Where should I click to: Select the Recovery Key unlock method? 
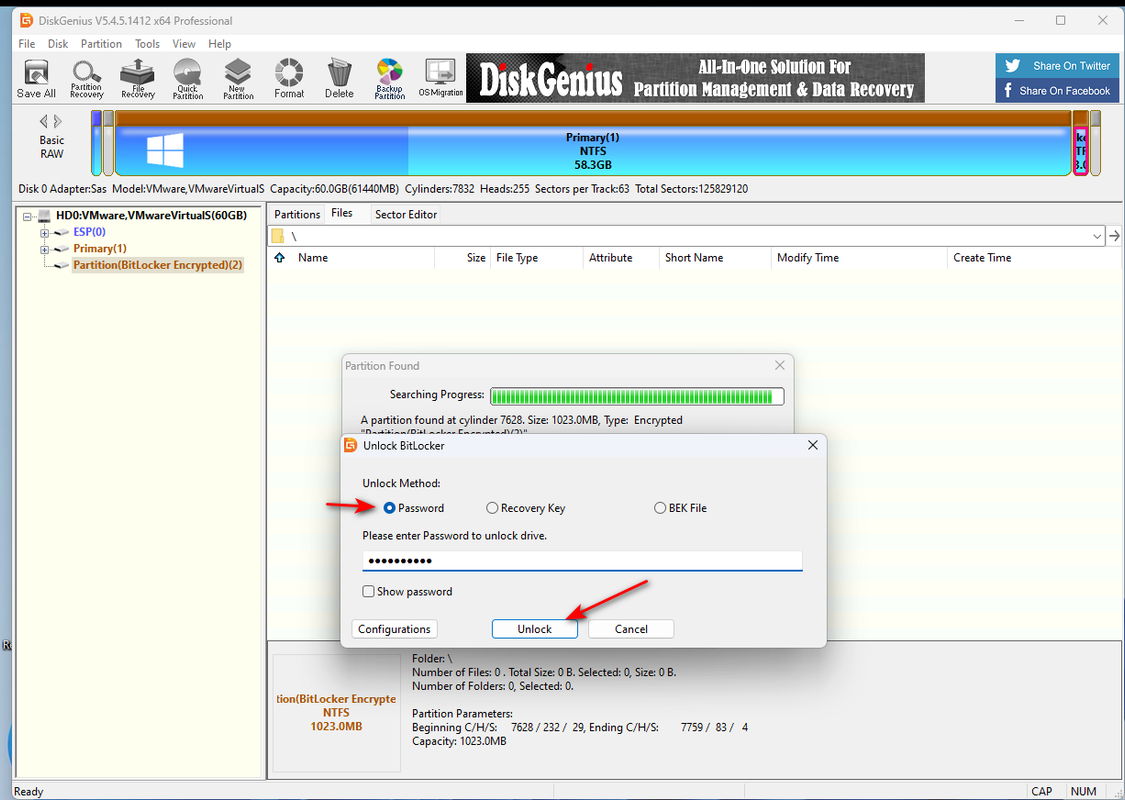pyautogui.click(x=526, y=508)
